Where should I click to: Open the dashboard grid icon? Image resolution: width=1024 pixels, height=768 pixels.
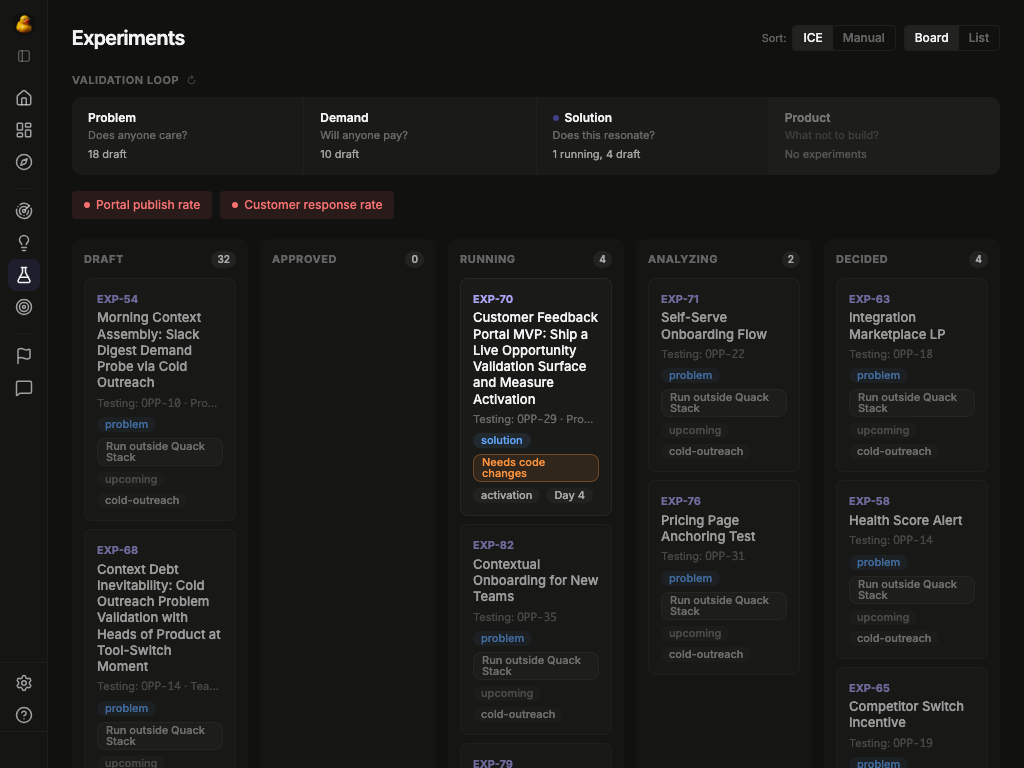[24, 130]
